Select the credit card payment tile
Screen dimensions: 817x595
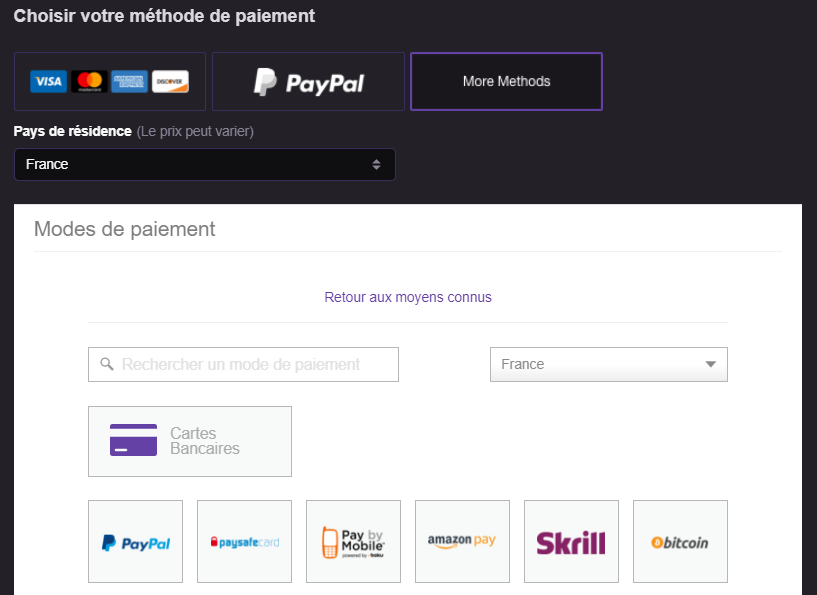(x=109, y=81)
